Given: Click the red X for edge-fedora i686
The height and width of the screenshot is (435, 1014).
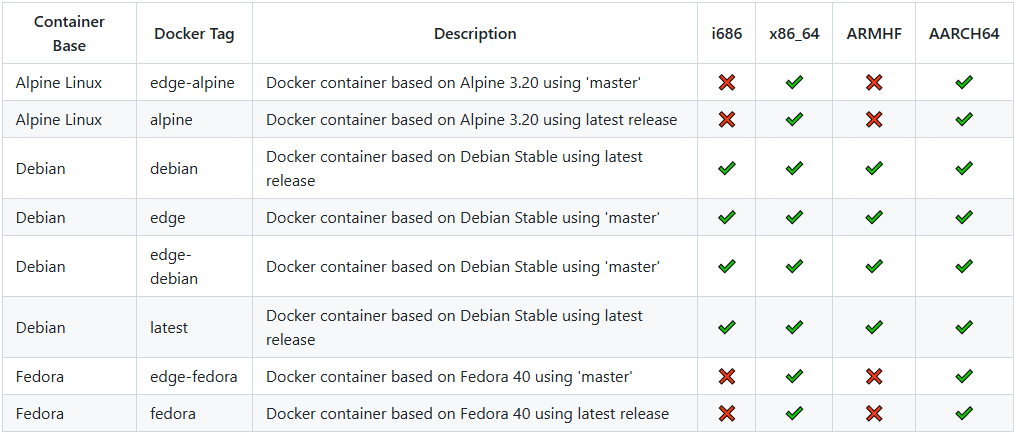Looking at the screenshot, I should [x=727, y=377].
